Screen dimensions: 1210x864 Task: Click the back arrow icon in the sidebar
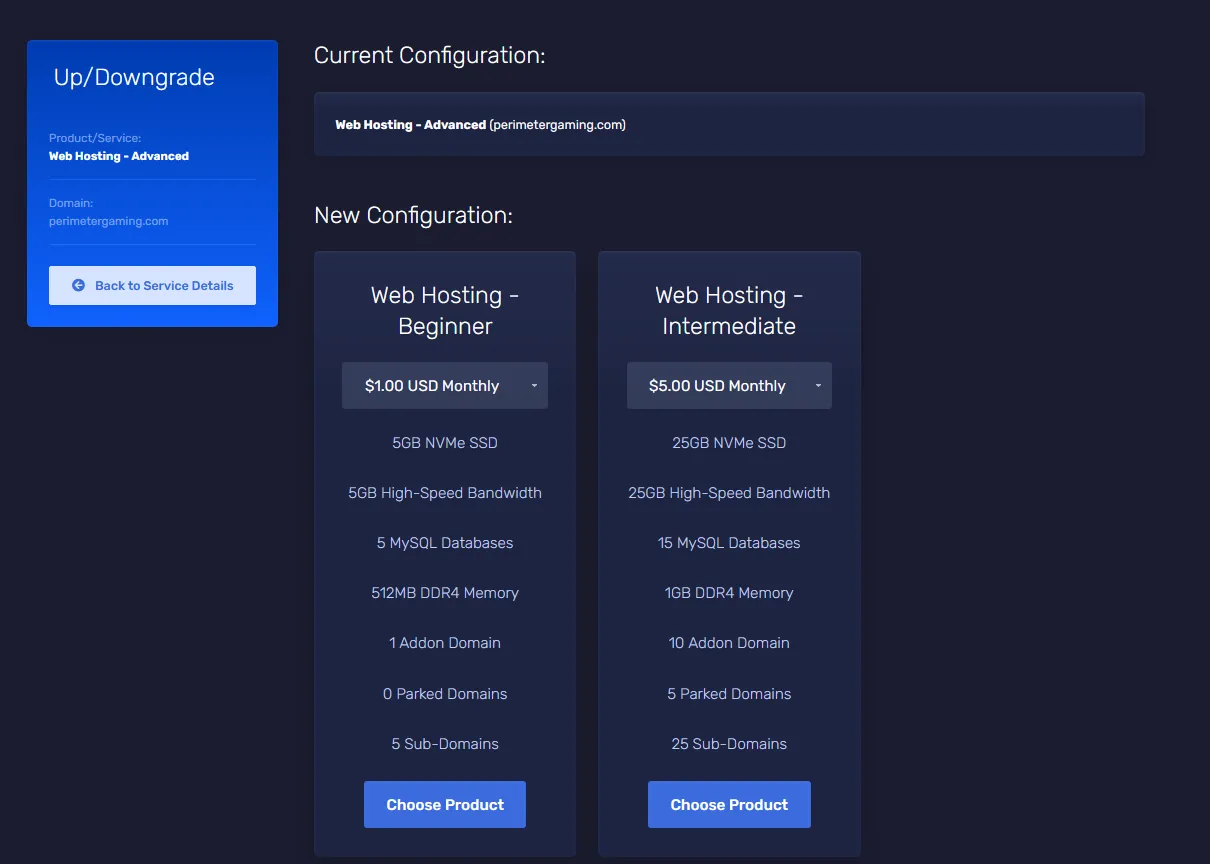click(x=79, y=285)
